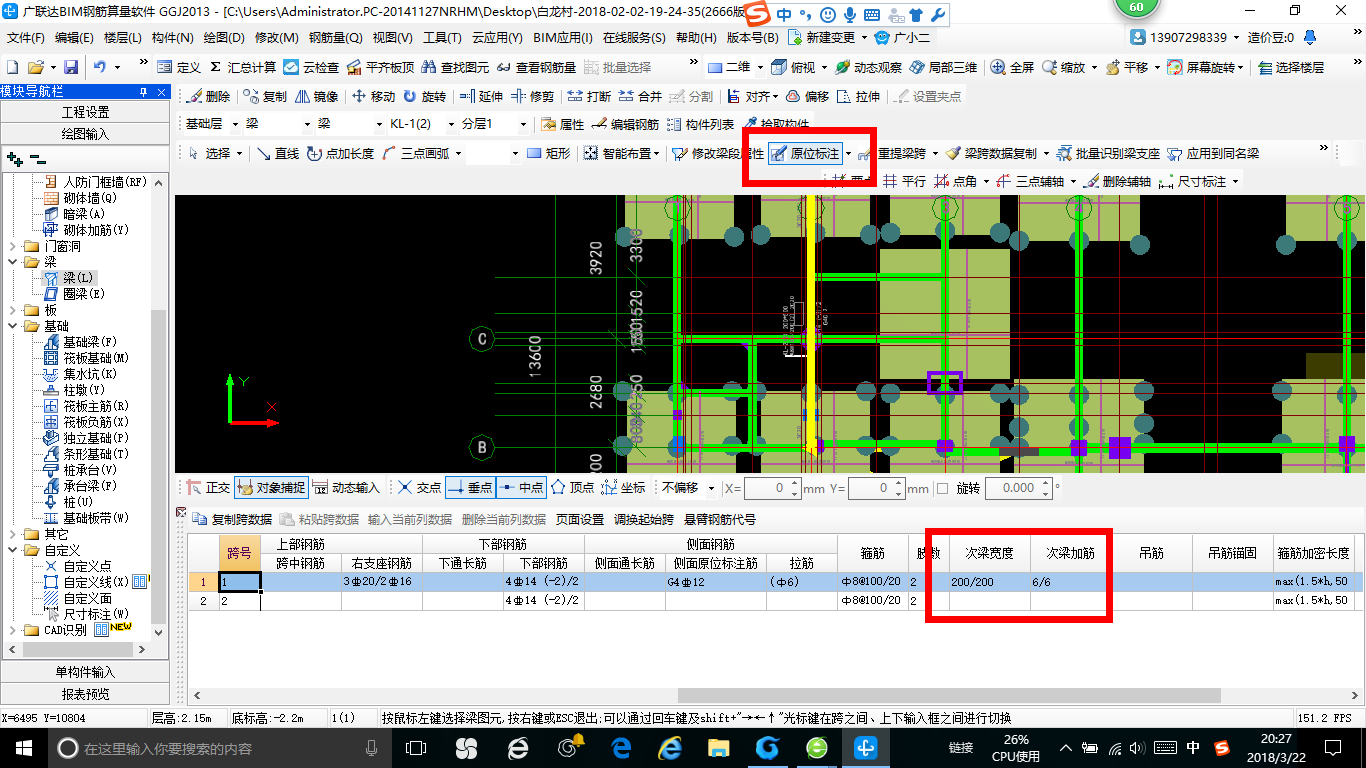Select 矩形 rectangle drawing tool

[548, 153]
